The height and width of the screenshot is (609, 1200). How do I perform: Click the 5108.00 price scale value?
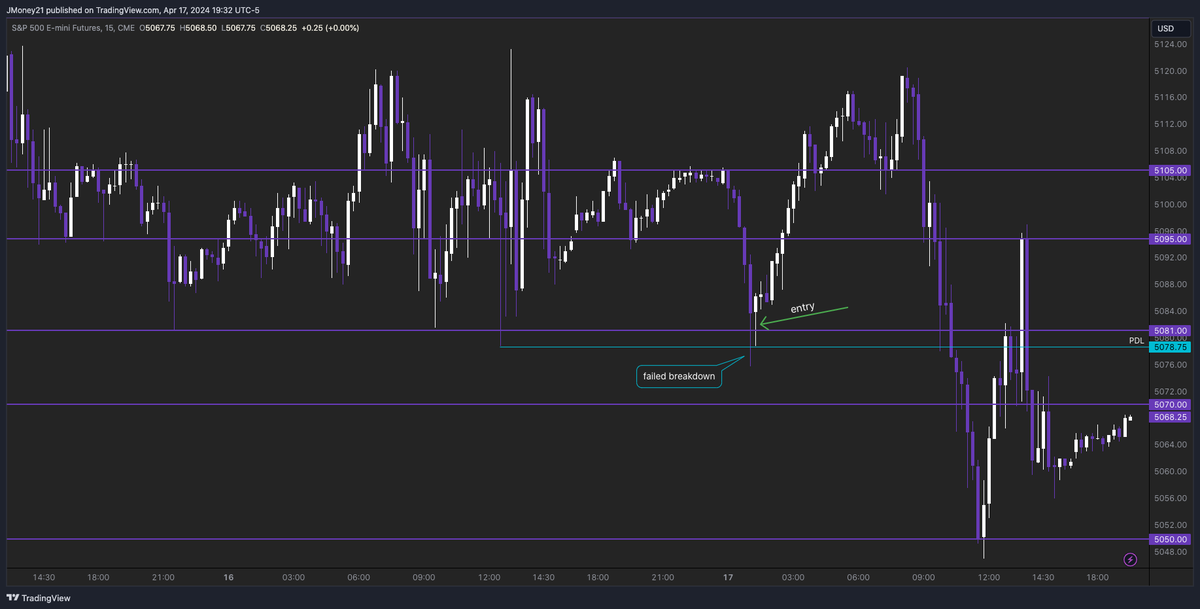pos(1169,151)
